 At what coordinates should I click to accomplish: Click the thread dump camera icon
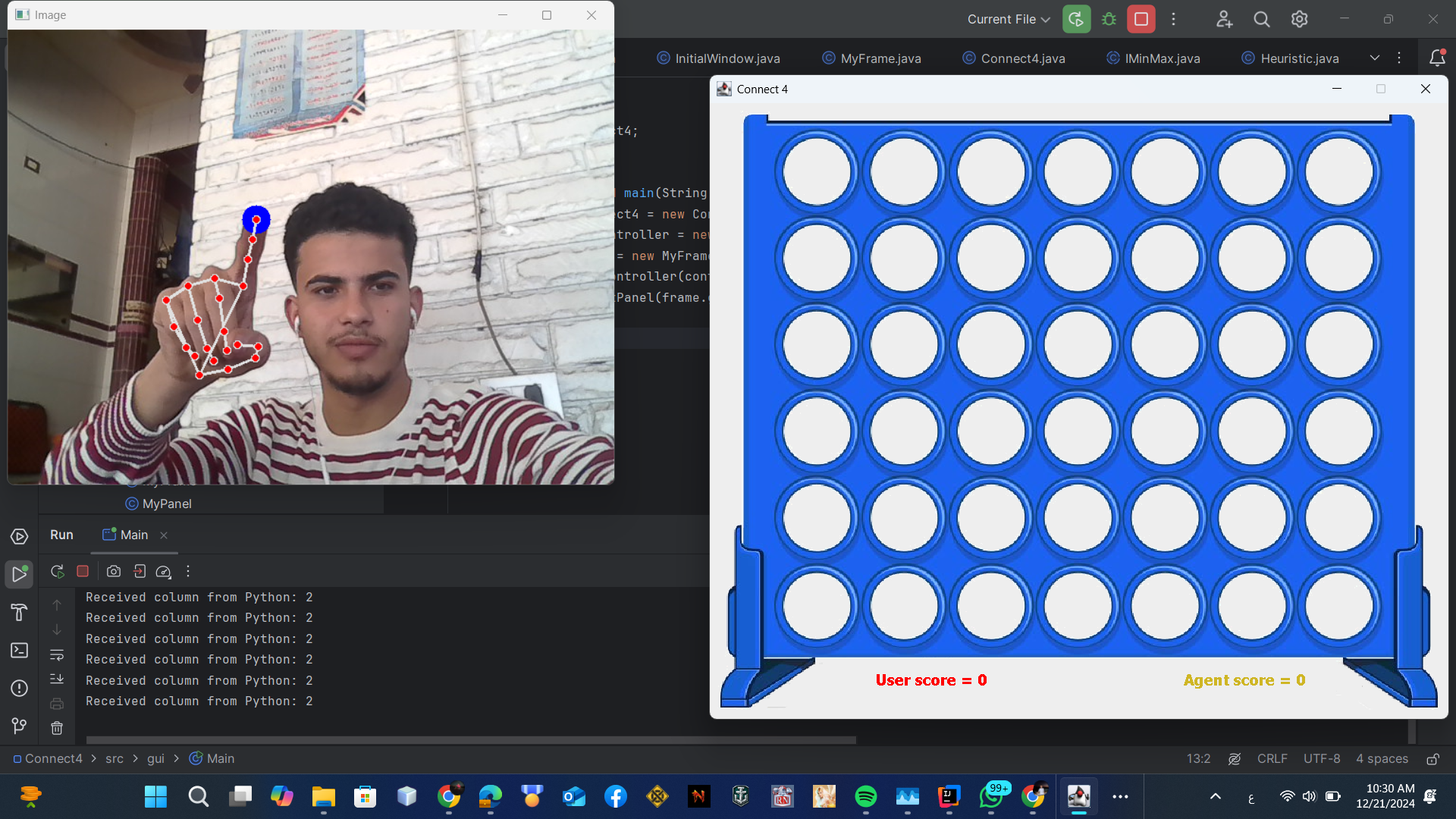click(114, 572)
